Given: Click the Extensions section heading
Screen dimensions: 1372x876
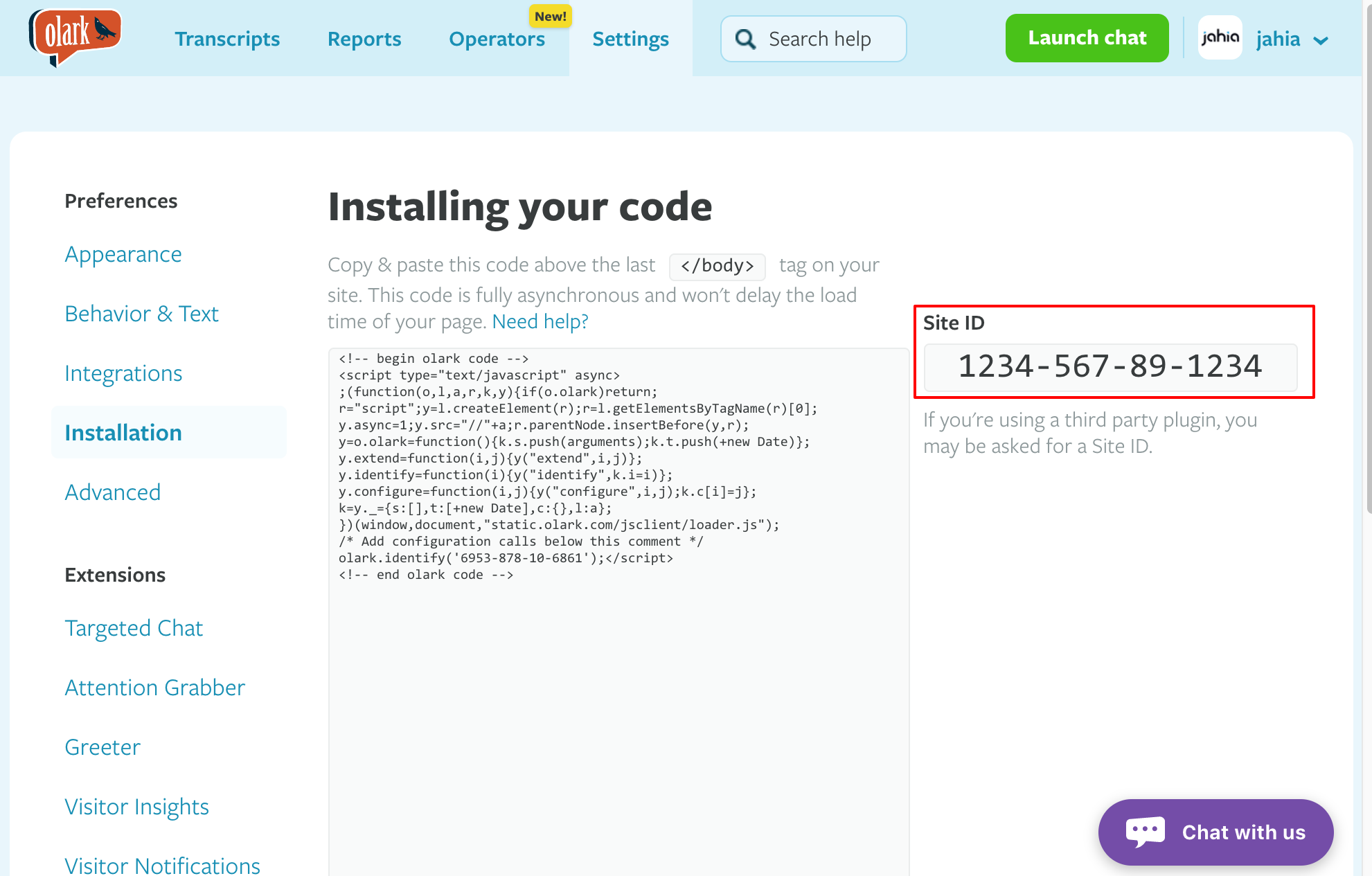Looking at the screenshot, I should (115, 575).
